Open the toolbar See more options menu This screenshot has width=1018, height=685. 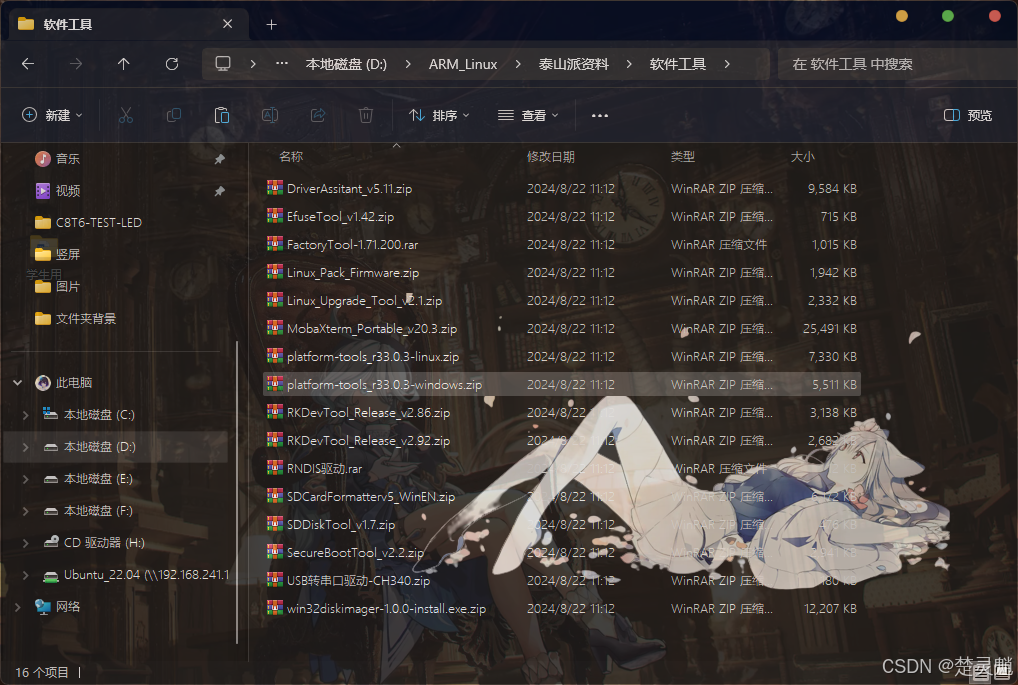pos(600,116)
